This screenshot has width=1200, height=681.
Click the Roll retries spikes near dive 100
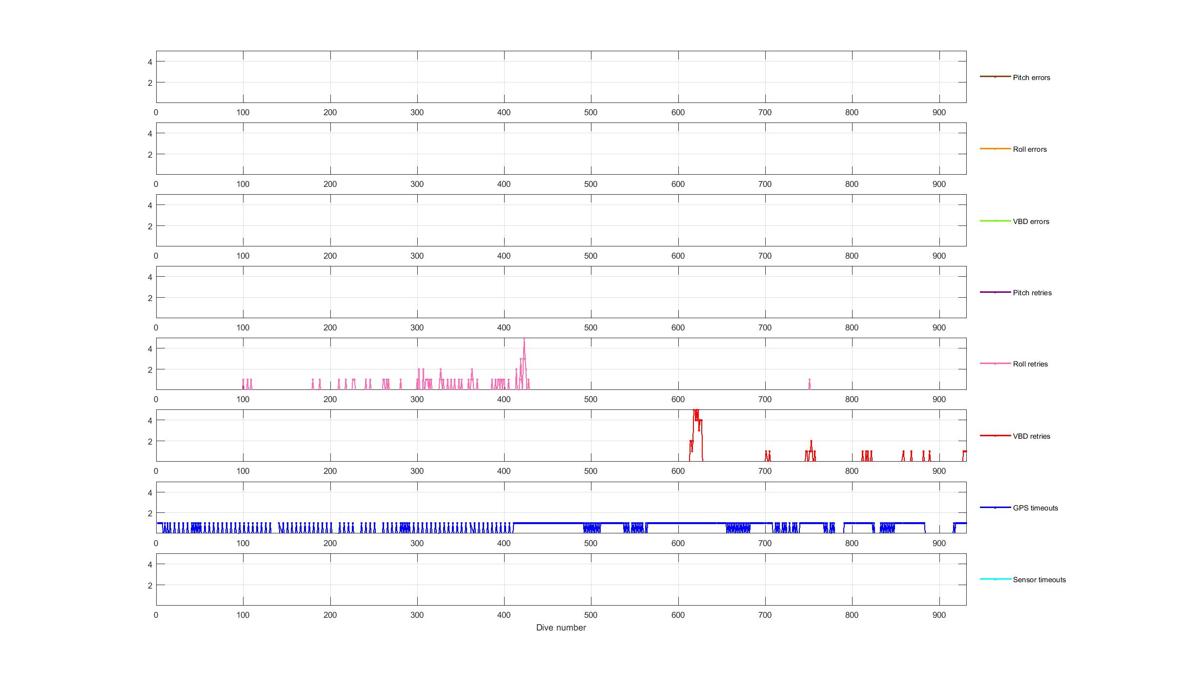pos(247,383)
